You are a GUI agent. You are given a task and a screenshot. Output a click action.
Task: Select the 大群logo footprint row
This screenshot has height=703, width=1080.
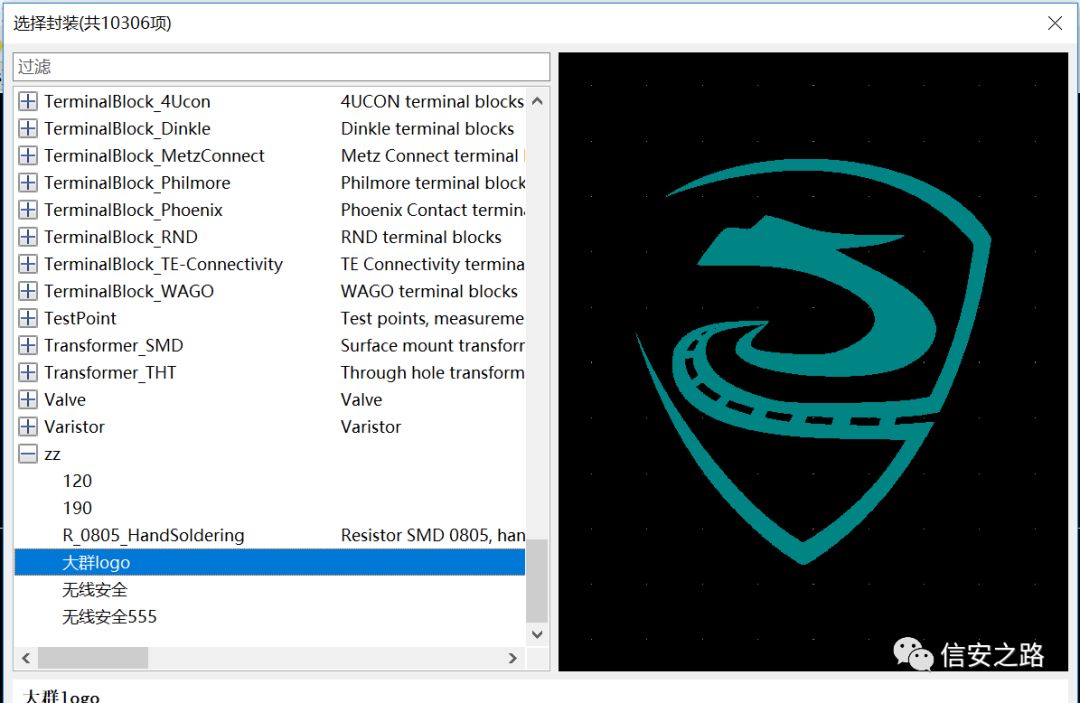[269, 563]
